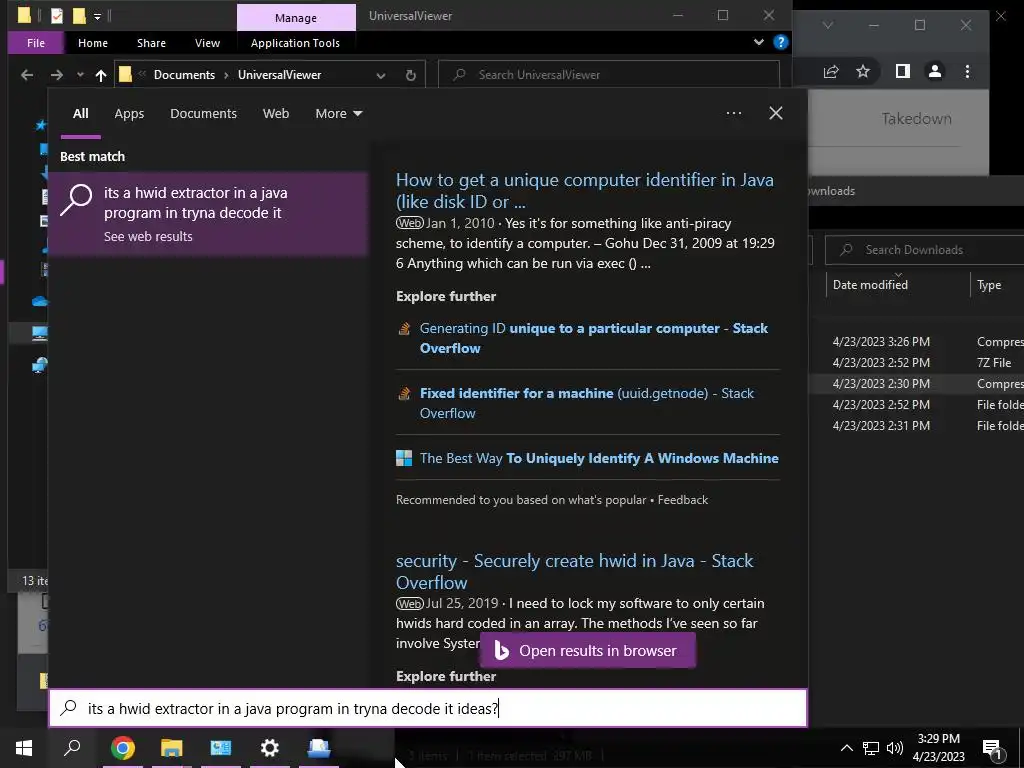Open the Settings gear on the taskbar
The height and width of the screenshot is (768, 1024).
pyautogui.click(x=270, y=747)
